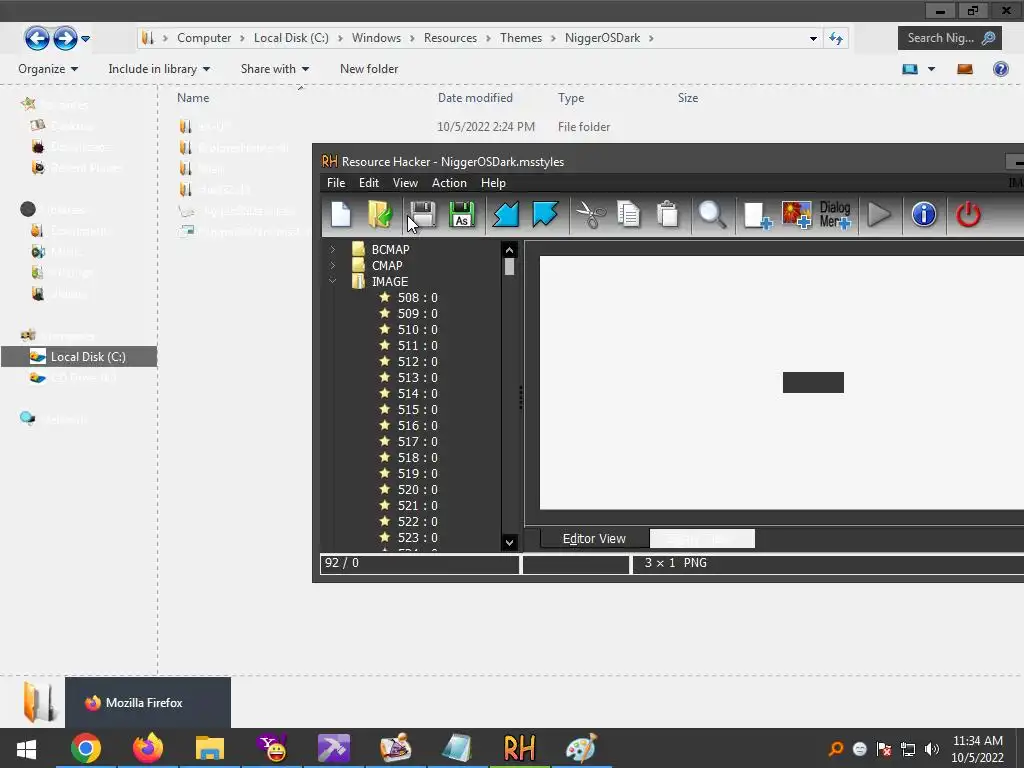Screen dimensions: 1024x768
Task: Sort by the Date modified column header
Action: (475, 98)
